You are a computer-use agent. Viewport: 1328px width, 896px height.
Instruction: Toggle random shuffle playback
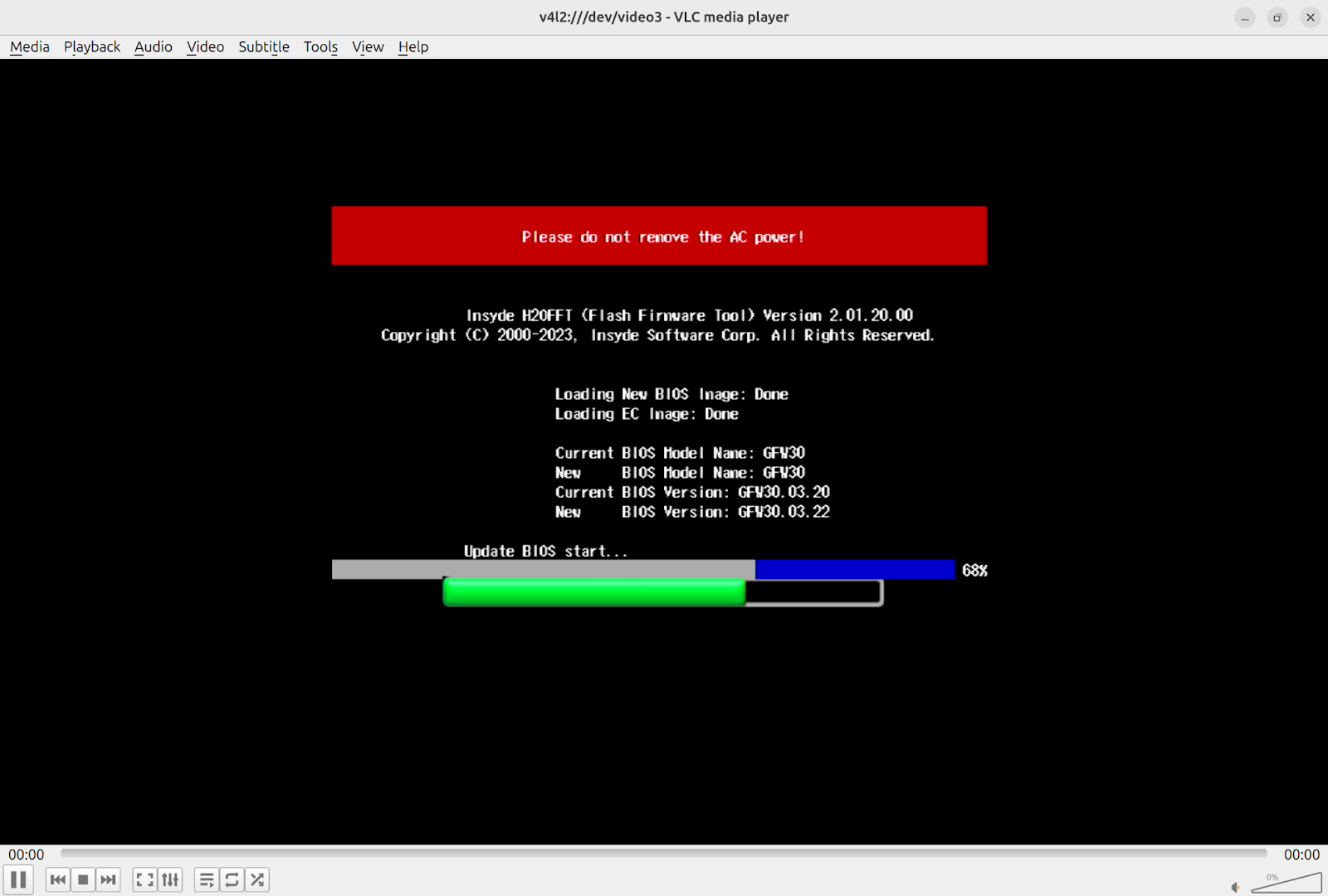tap(257, 879)
